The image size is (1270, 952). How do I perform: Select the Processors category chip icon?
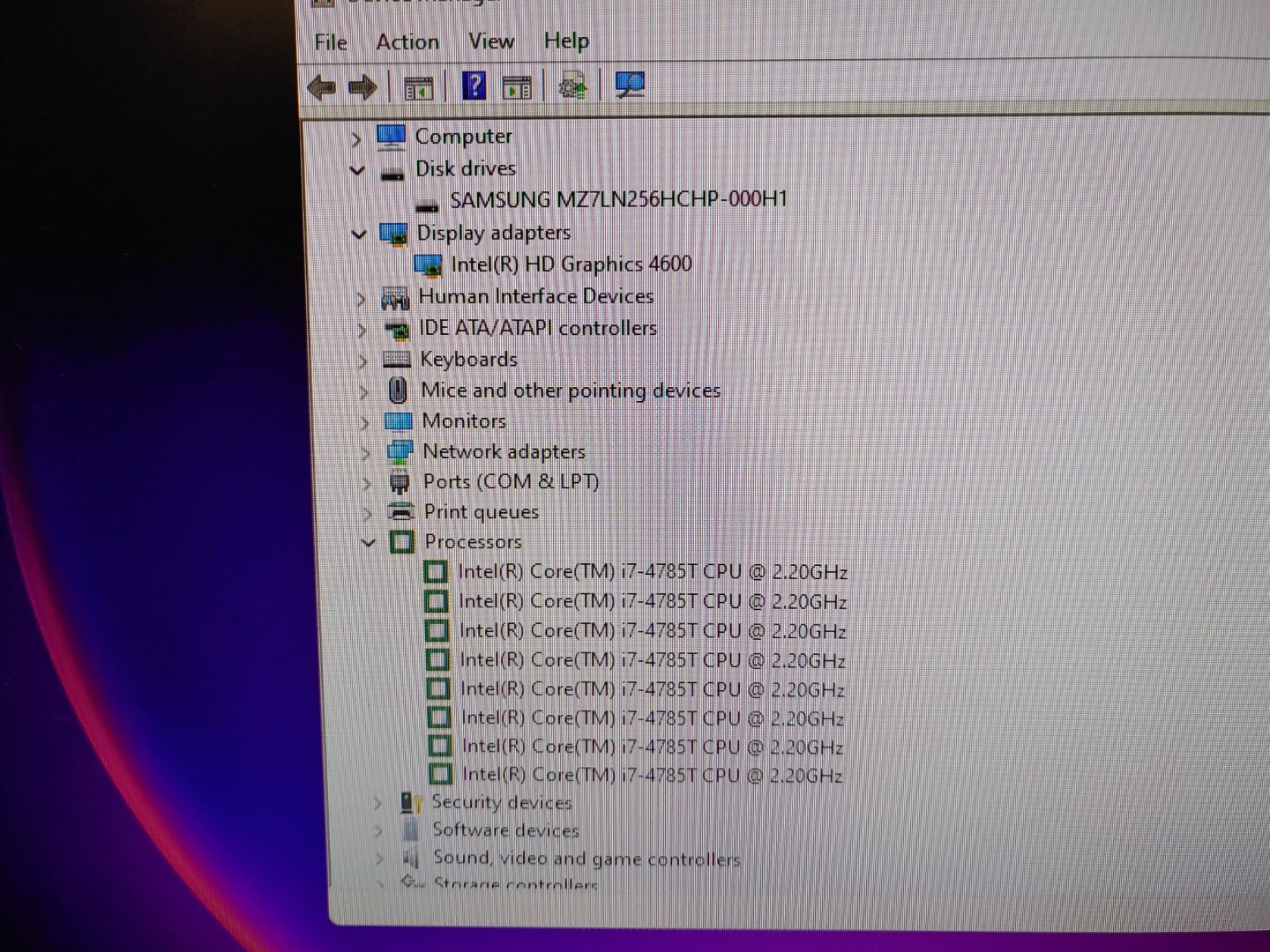(401, 541)
